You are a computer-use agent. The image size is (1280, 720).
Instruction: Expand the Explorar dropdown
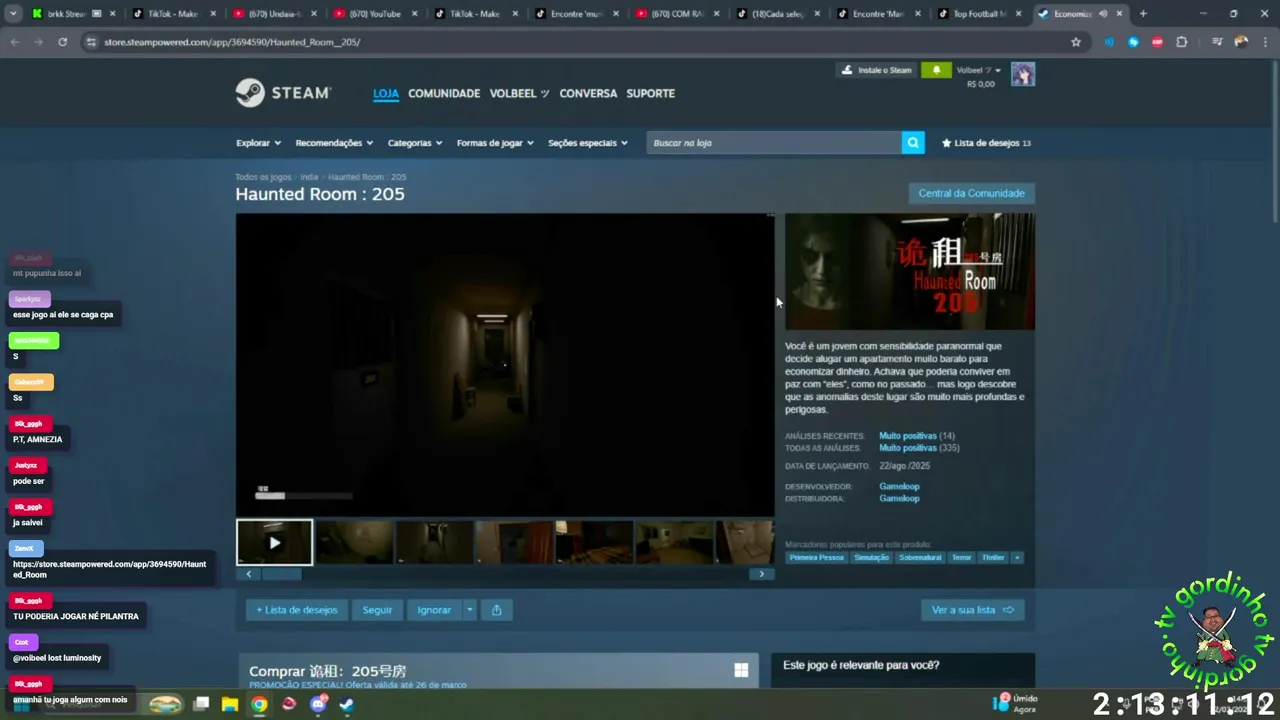point(259,143)
